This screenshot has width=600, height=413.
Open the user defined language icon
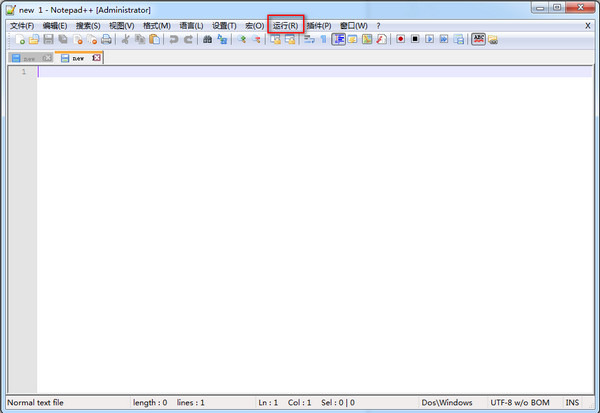click(352, 39)
